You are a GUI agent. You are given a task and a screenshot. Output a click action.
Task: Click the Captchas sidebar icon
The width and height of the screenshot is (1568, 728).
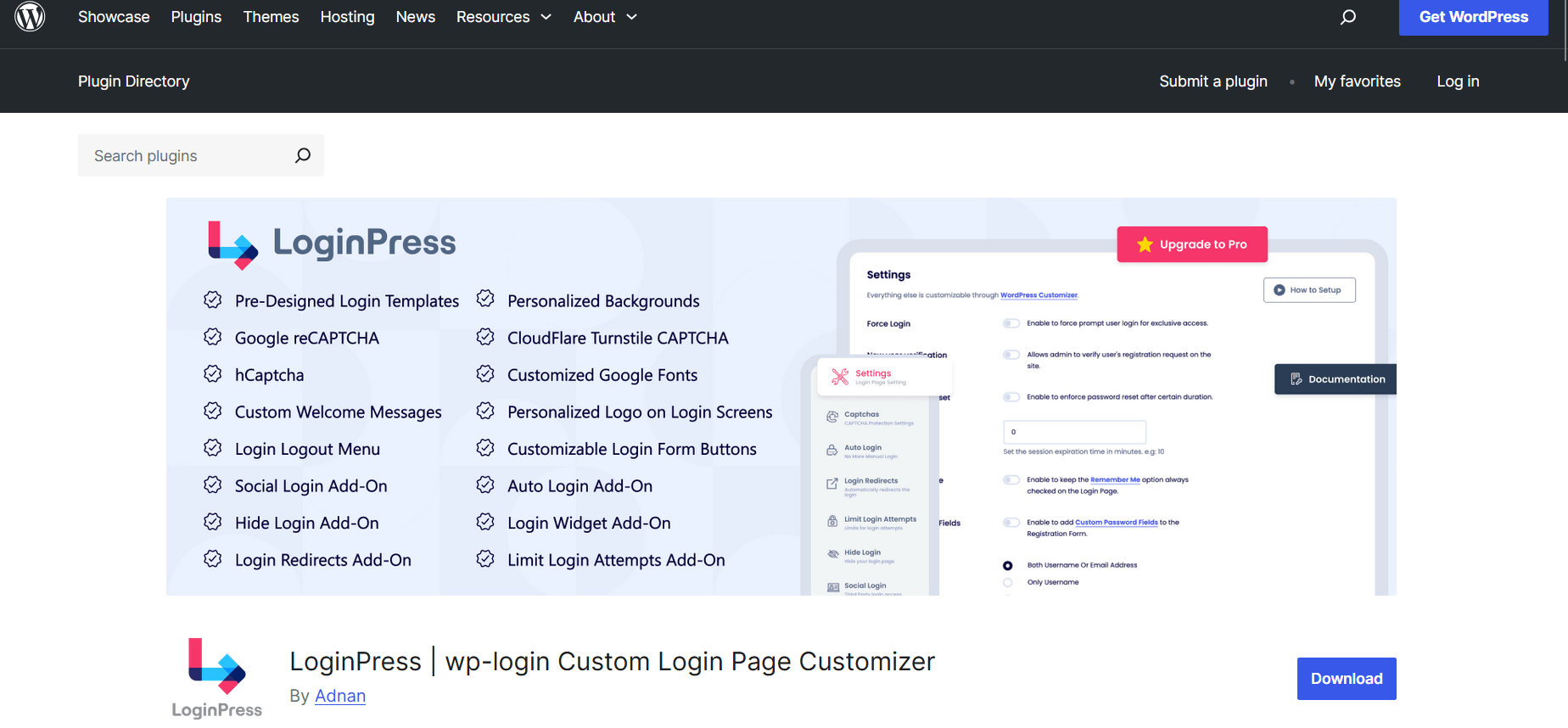(832, 417)
